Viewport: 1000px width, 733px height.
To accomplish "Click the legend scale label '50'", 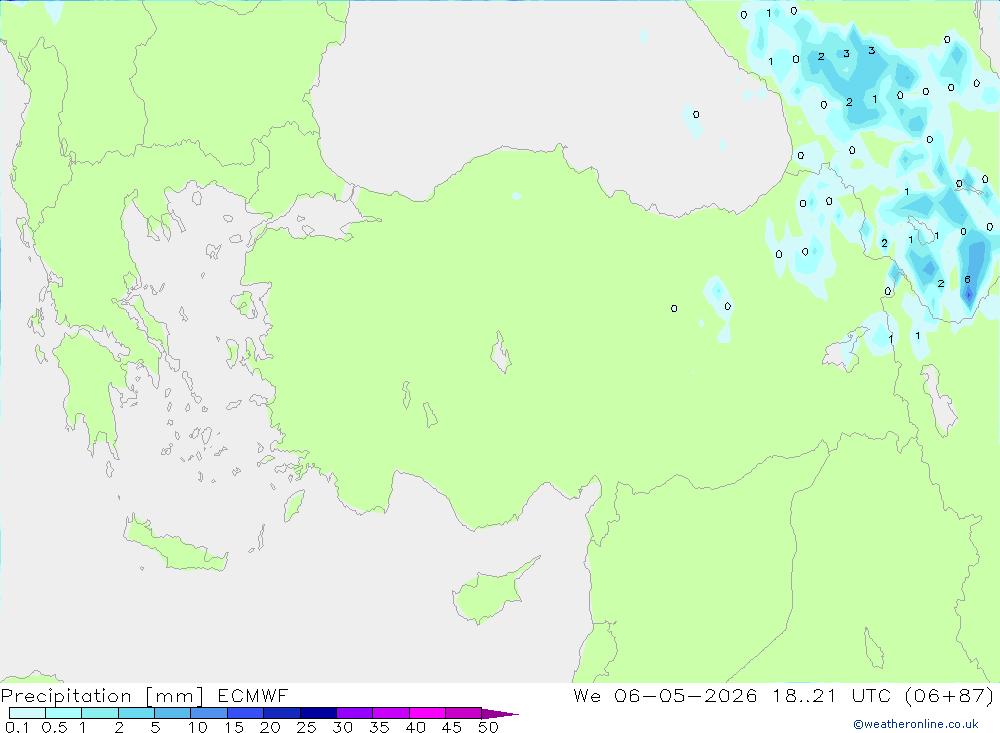I will point(489,727).
